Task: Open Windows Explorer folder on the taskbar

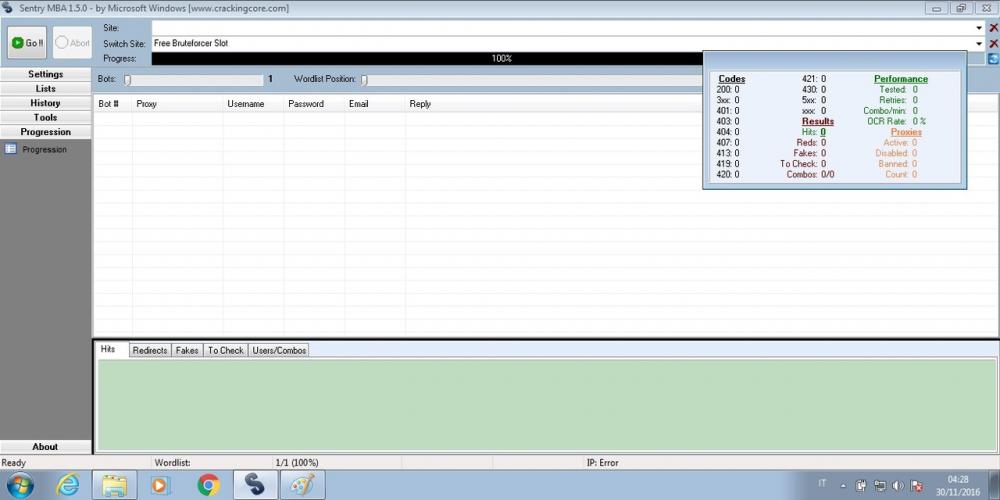Action: pos(114,486)
